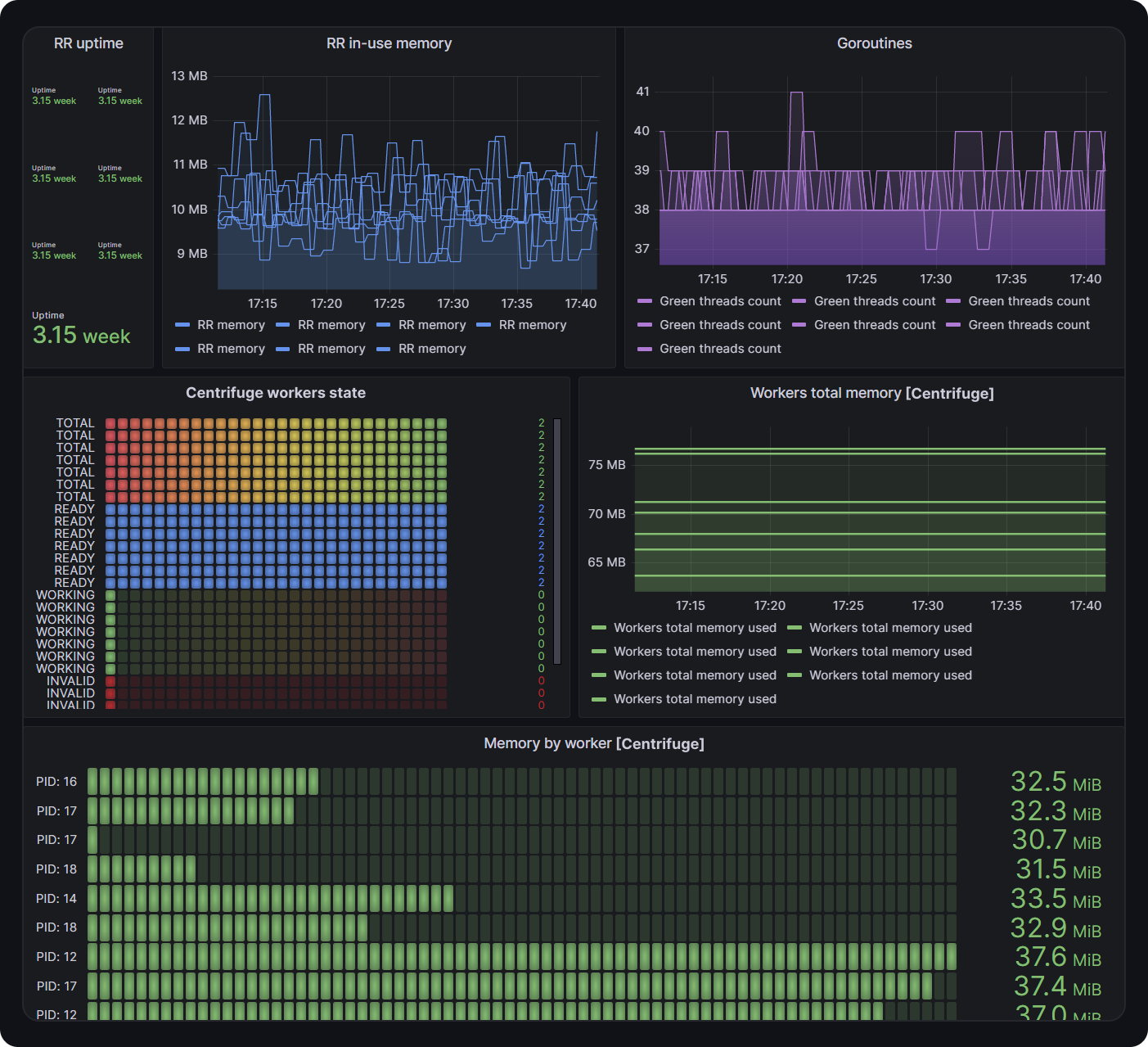This screenshot has height=1047, width=1148.
Task: Select the Memory by worker [Centrifuge] title
Action: tap(593, 743)
